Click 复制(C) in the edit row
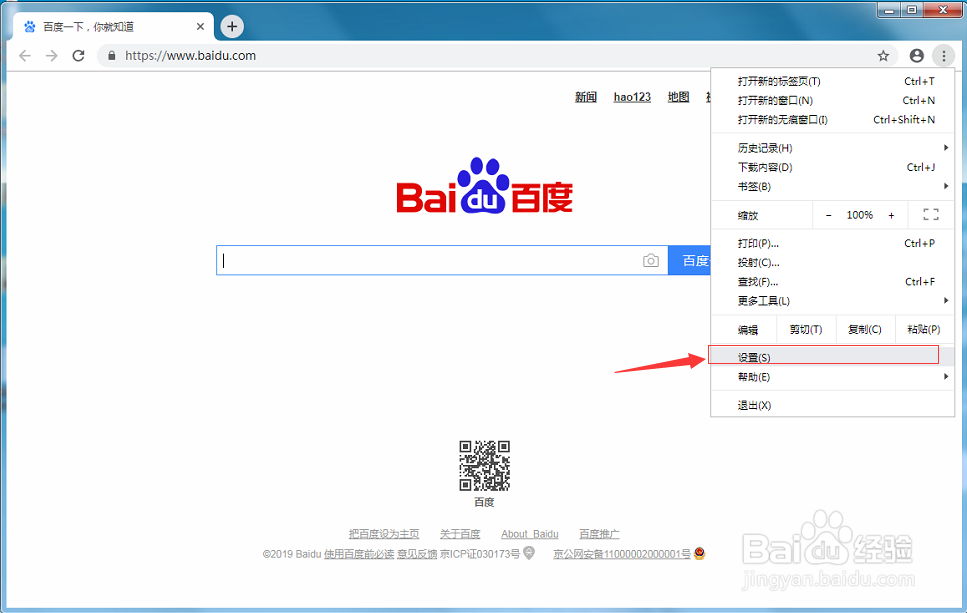 [865, 329]
